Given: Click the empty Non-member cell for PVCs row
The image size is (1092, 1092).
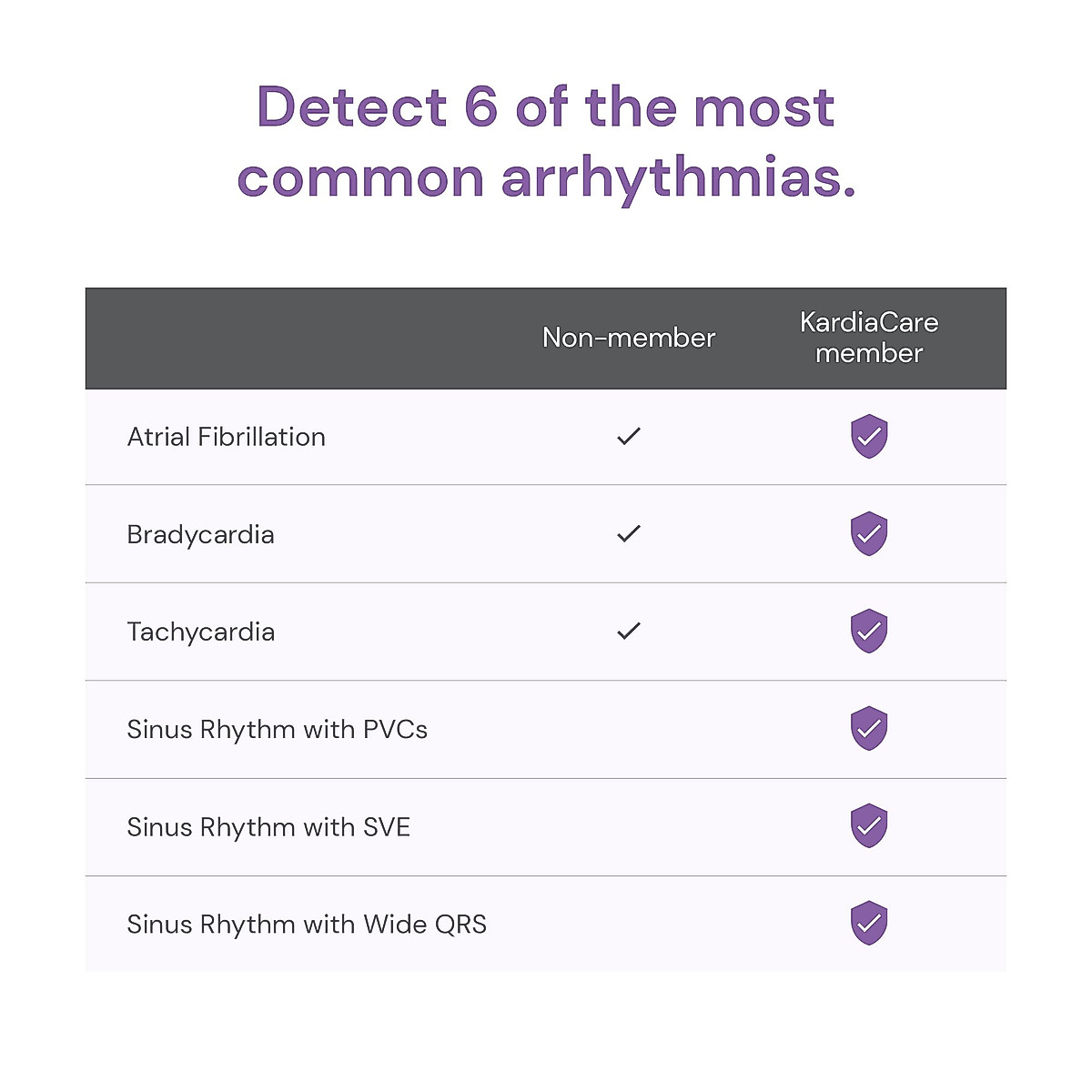Looking at the screenshot, I should tap(629, 729).
